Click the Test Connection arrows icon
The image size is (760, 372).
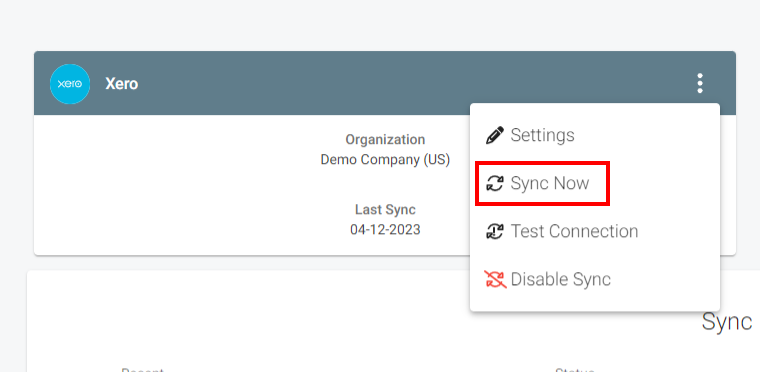tap(495, 231)
